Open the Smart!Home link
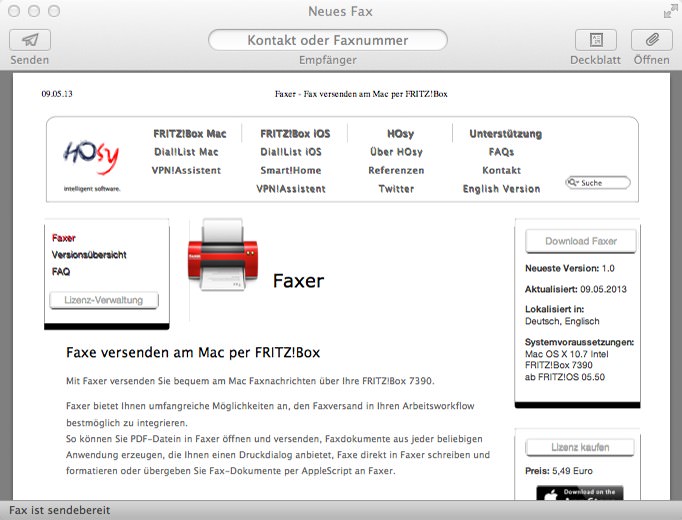The height and width of the screenshot is (520, 682). [291, 170]
